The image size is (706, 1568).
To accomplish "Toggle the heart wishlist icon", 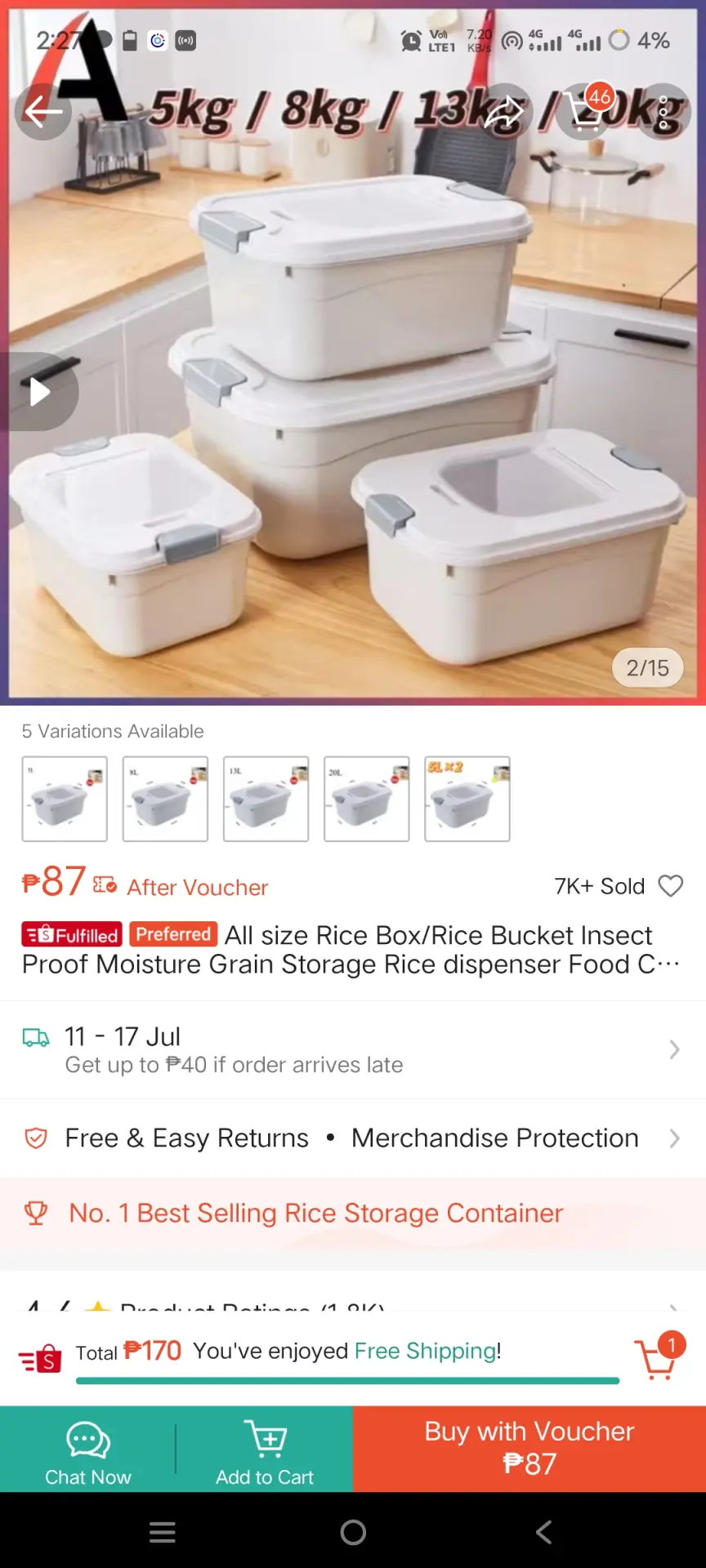I will coord(671,886).
